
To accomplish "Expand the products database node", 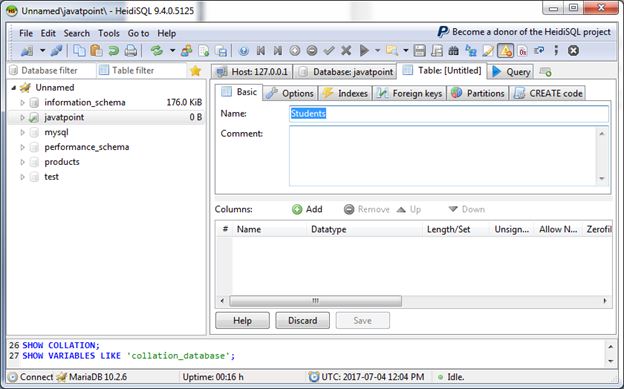I will pos(23,162).
